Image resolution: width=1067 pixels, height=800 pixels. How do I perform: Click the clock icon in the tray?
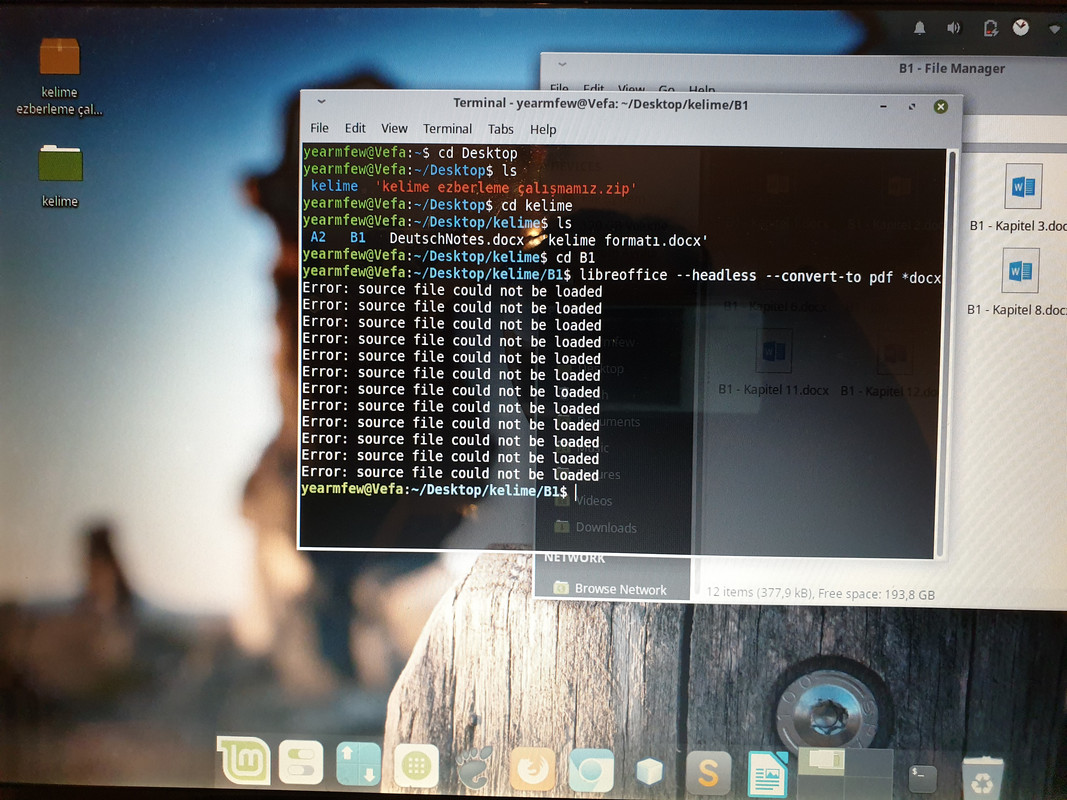[1021, 27]
